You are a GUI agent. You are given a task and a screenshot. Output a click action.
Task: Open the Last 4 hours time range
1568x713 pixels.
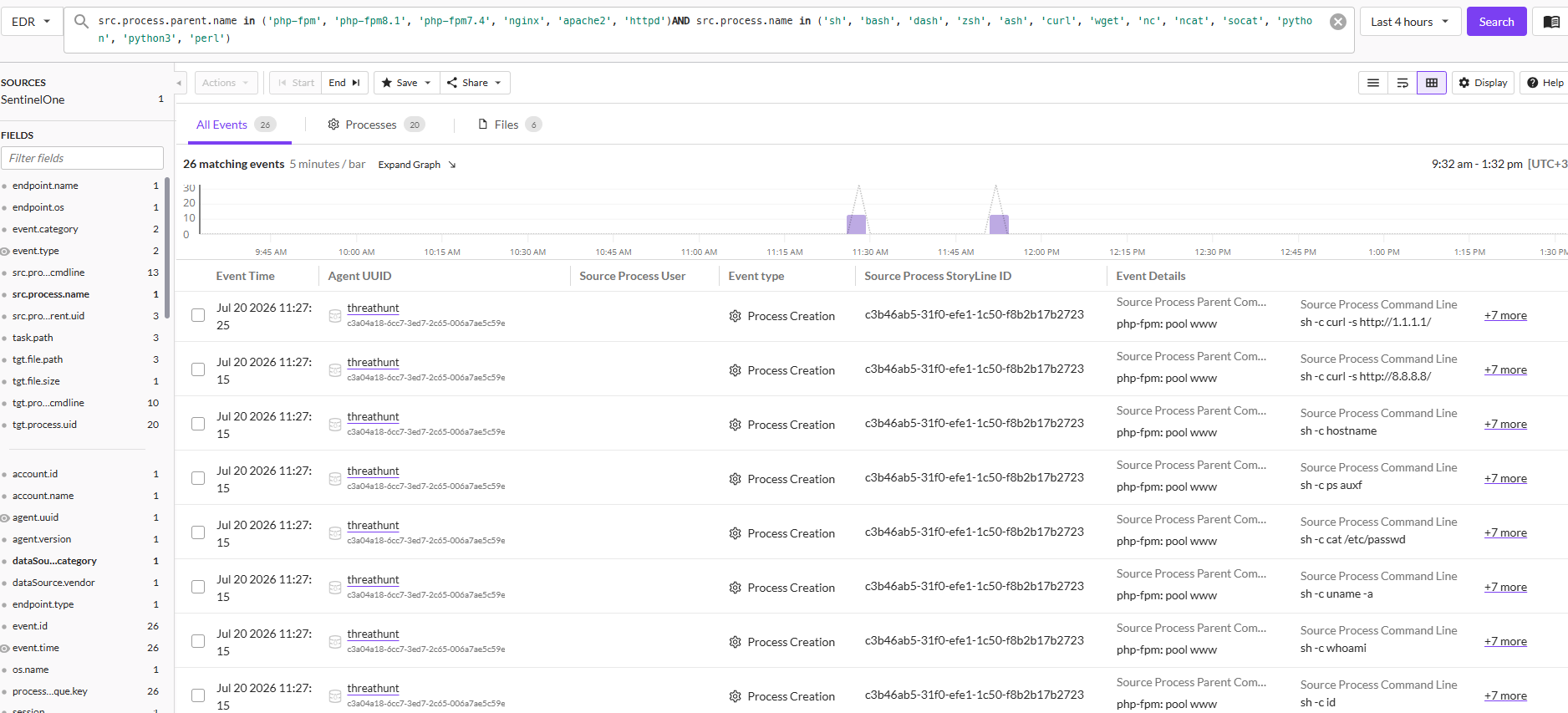1410,22
